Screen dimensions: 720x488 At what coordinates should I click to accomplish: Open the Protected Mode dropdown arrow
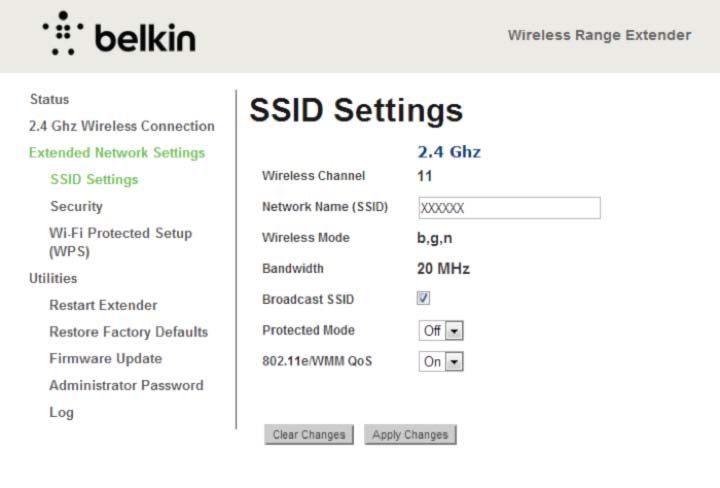point(454,331)
